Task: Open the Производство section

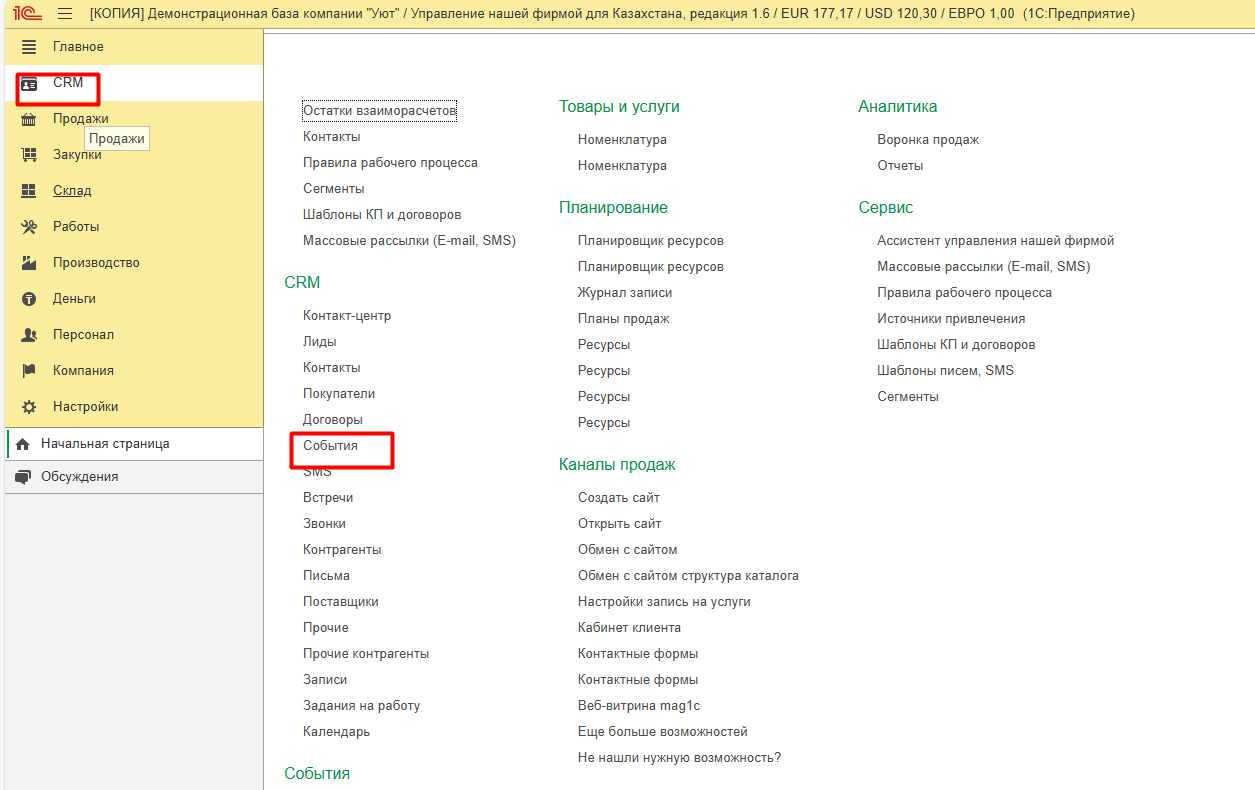Action: pos(134,263)
